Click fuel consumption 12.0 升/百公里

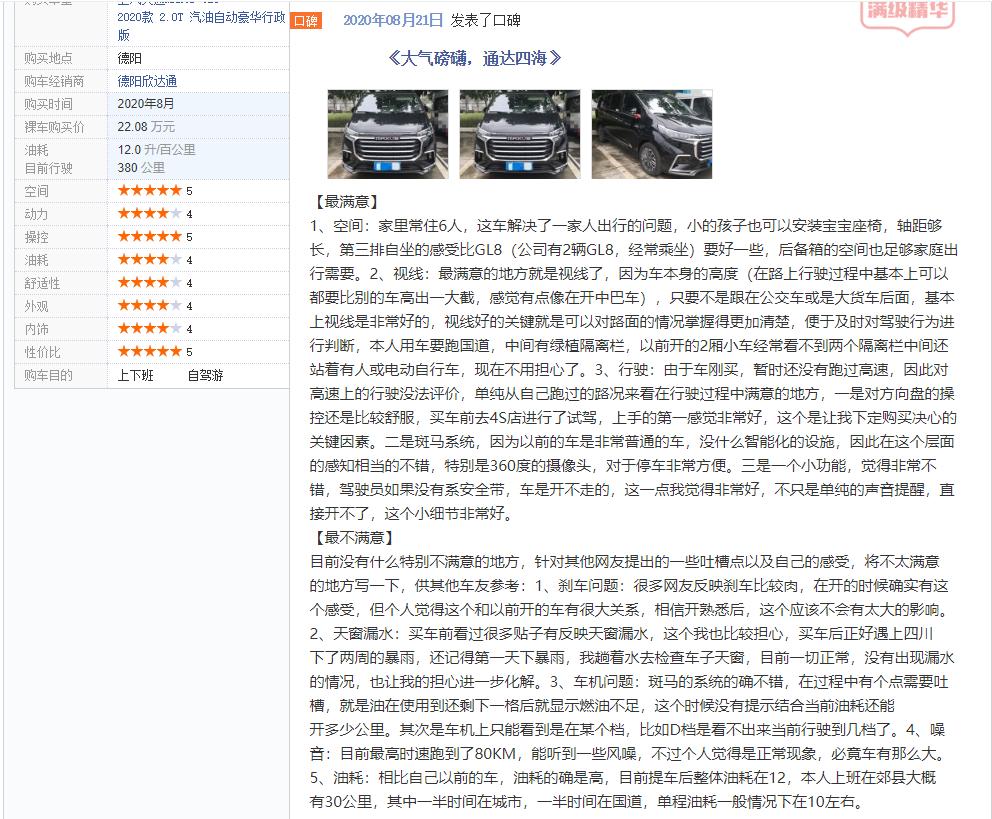coord(156,150)
